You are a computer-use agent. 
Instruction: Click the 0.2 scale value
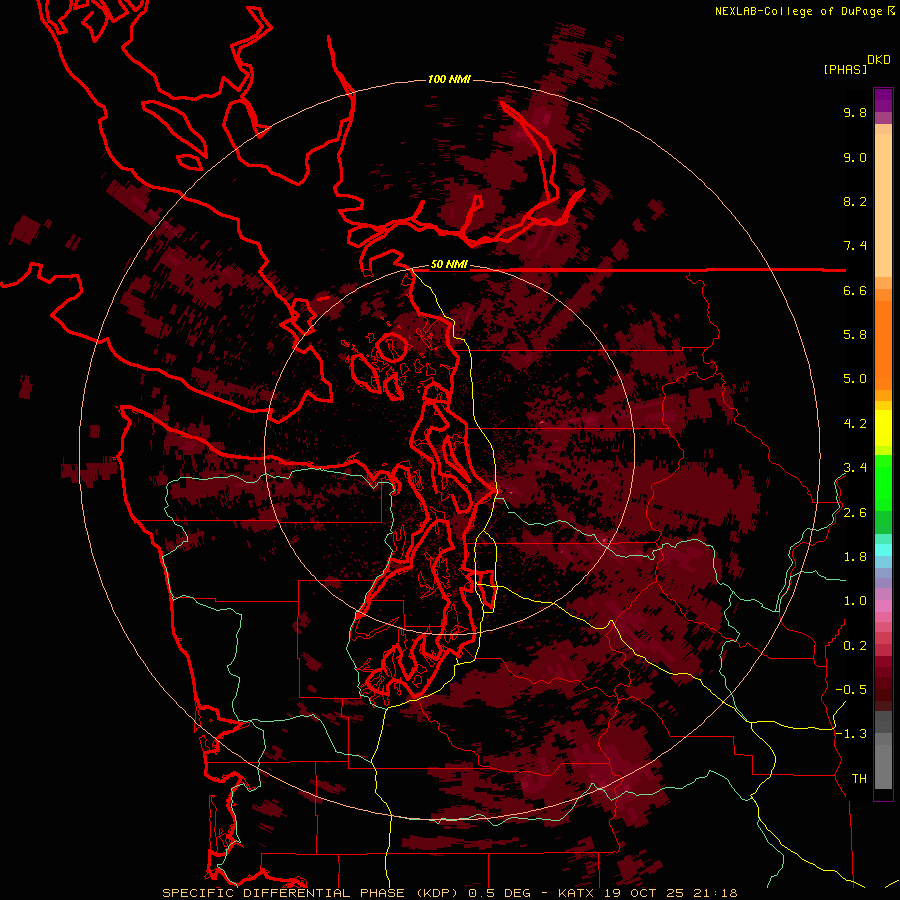coord(855,646)
